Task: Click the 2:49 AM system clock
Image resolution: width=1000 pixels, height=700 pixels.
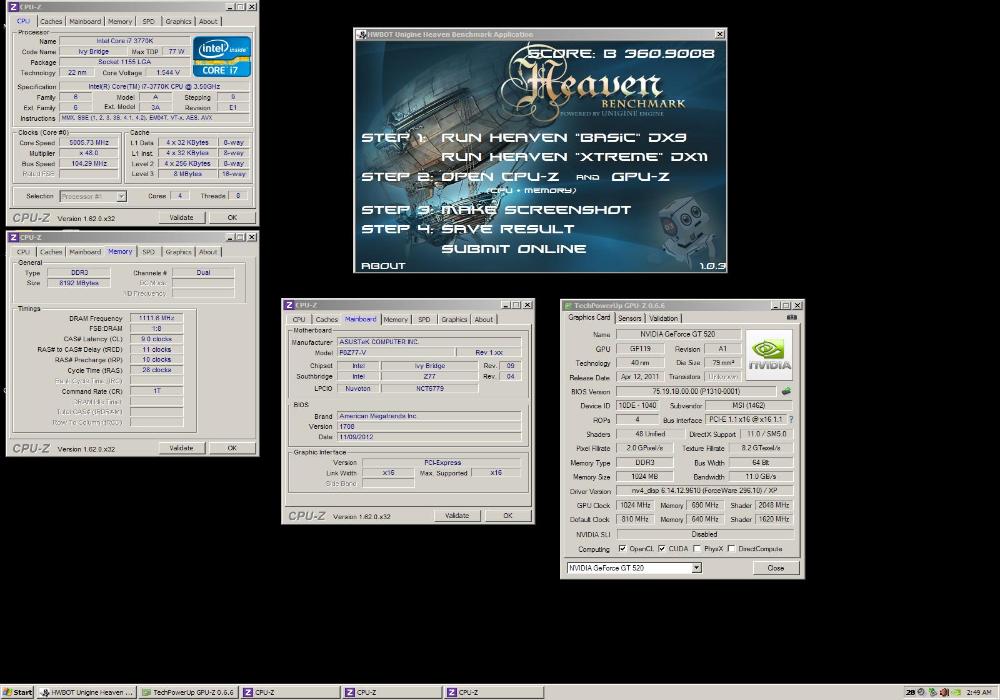Action: click(978, 692)
